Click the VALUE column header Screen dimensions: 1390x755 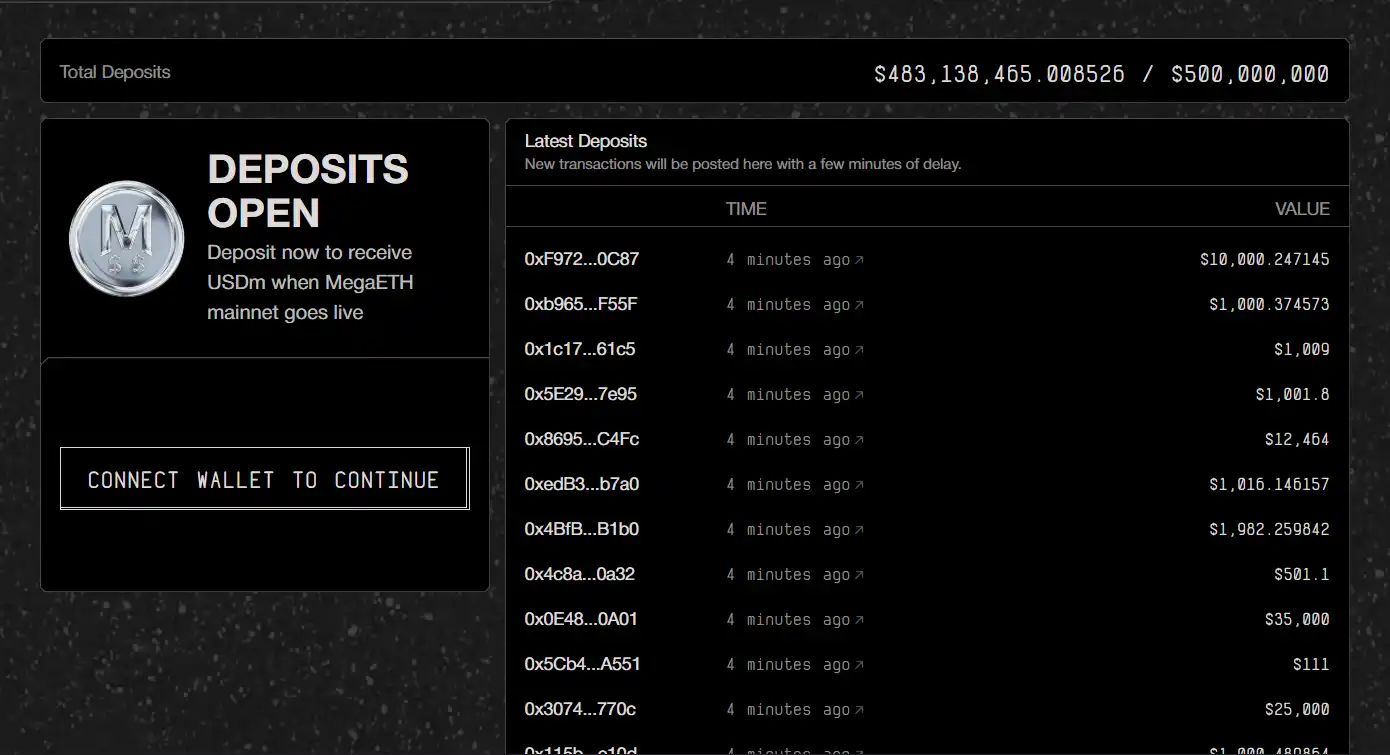point(1302,209)
